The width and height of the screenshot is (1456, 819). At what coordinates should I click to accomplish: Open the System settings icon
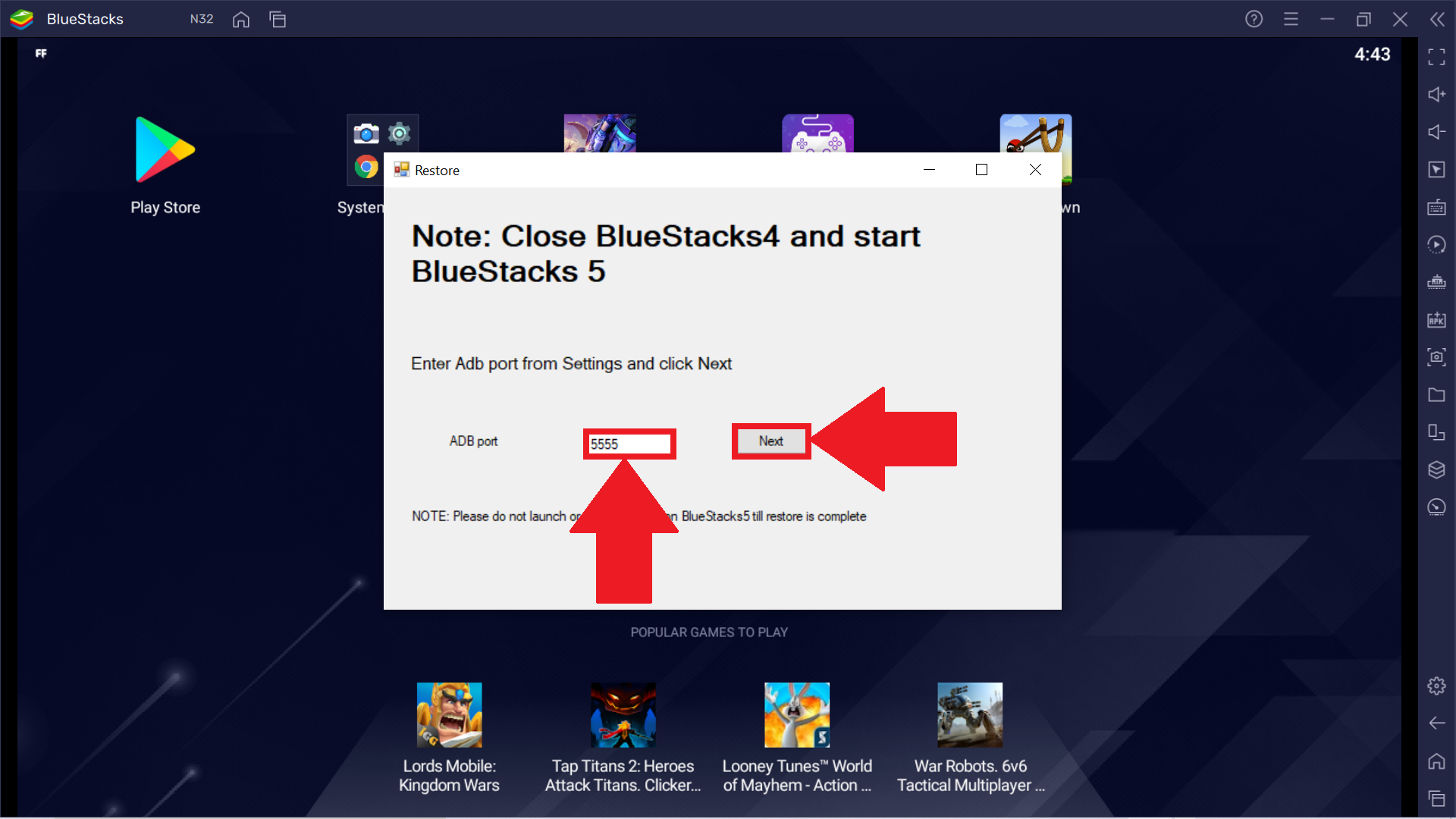pyautogui.click(x=398, y=130)
